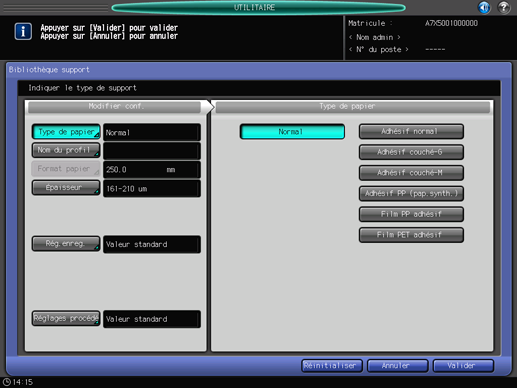
Task: Click the greyed Format papier button
Action: 66,169
